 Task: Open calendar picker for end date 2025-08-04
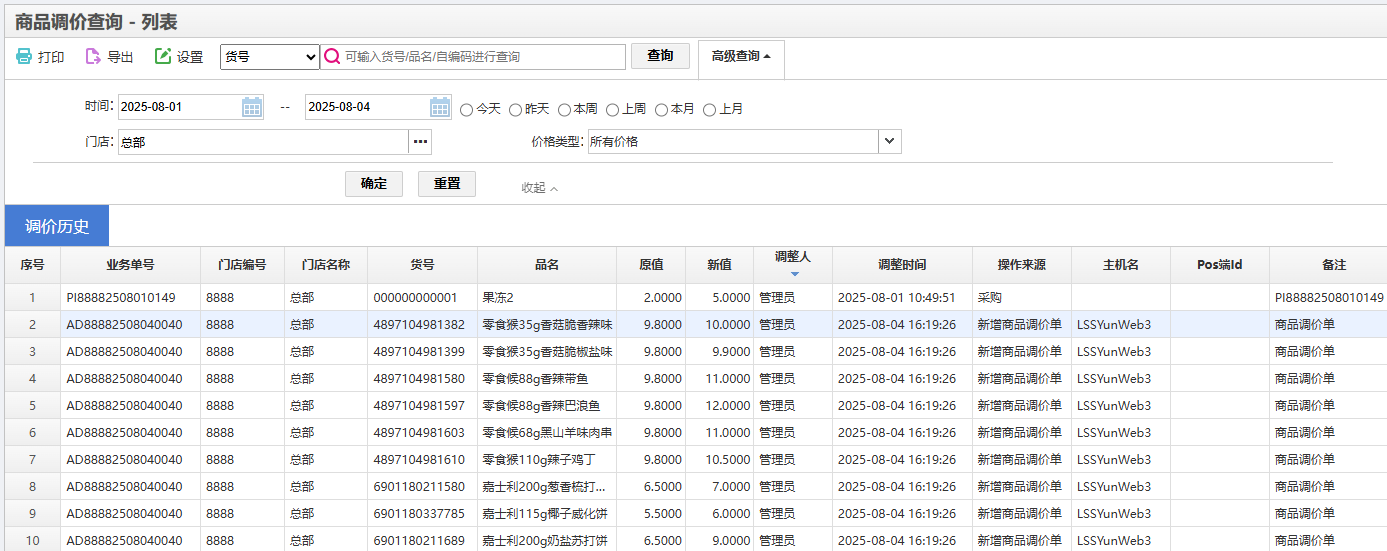[x=440, y=107]
